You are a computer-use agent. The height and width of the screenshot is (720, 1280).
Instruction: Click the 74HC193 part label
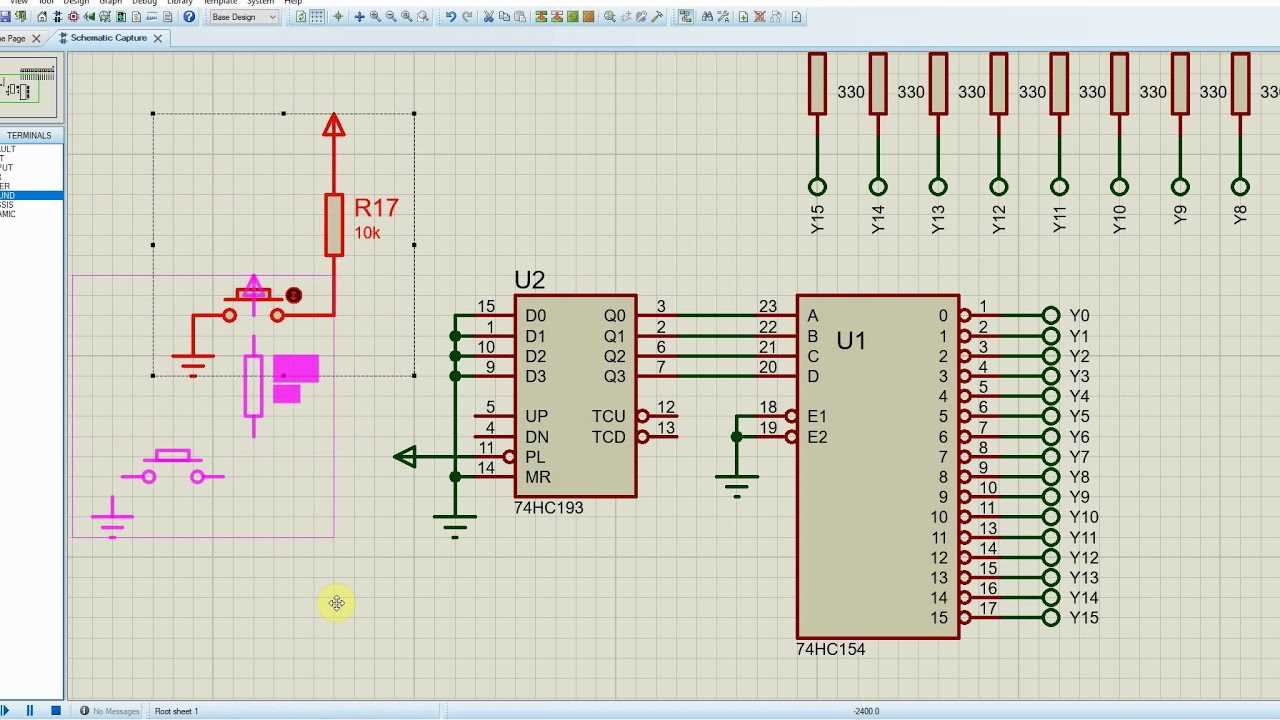[548, 508]
